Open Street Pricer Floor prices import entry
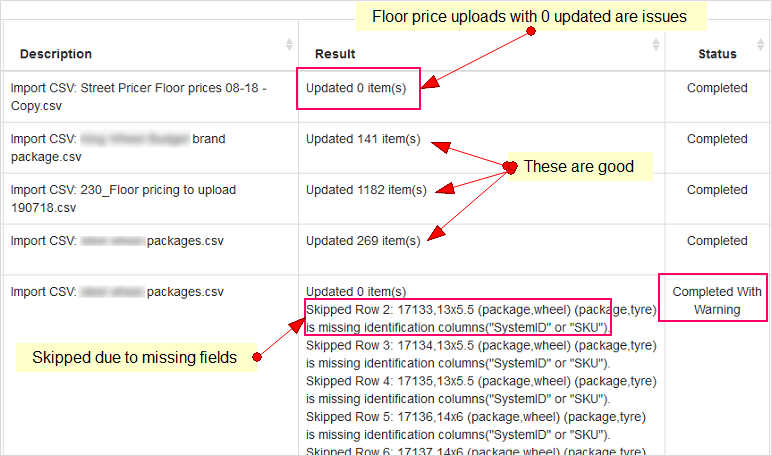This screenshot has width=772, height=456. pyautogui.click(x=139, y=96)
